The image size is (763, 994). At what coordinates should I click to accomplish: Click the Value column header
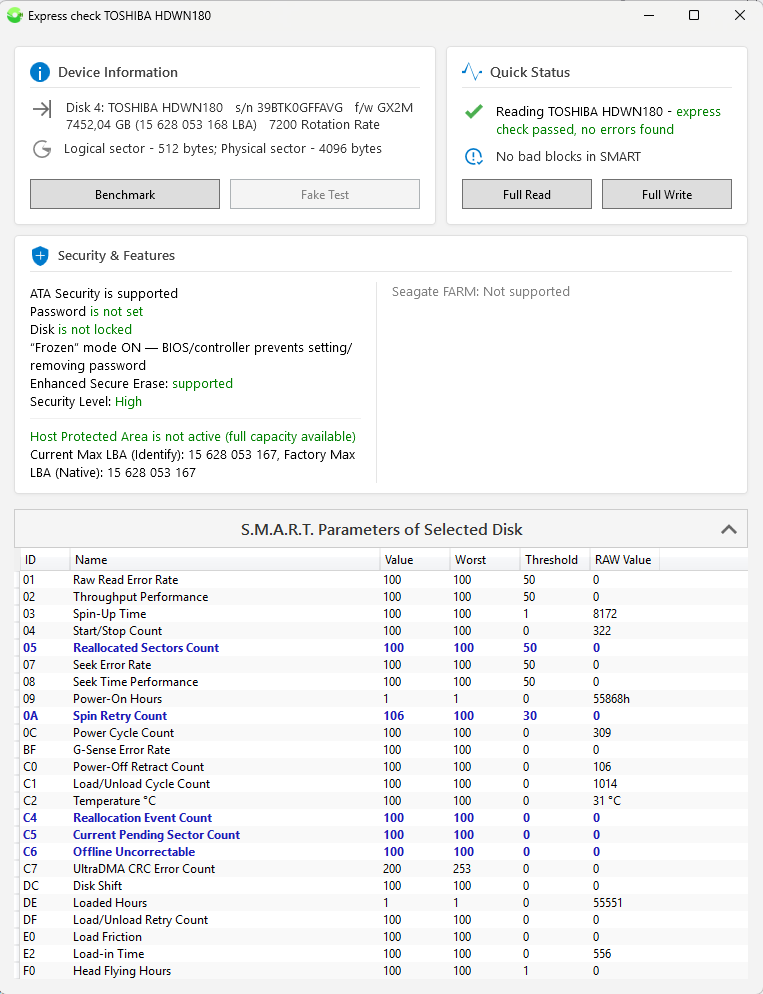pyautogui.click(x=400, y=559)
